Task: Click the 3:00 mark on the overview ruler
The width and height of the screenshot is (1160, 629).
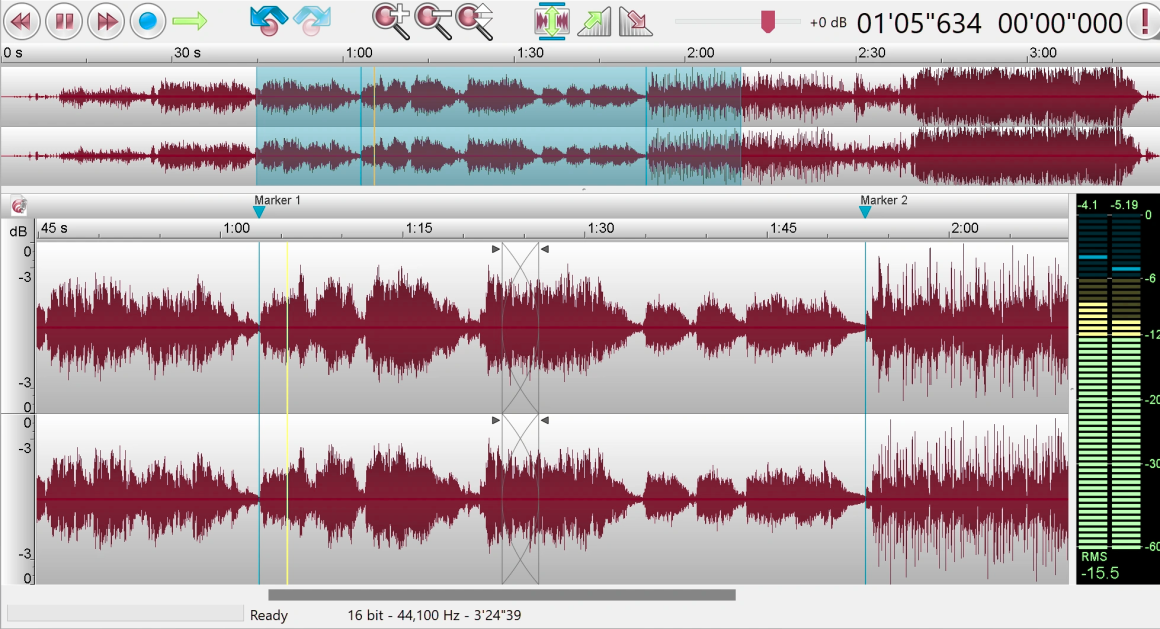Action: (1043, 53)
